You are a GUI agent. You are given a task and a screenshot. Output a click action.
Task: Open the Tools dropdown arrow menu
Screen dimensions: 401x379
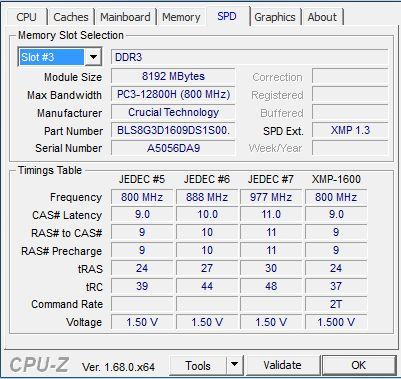pyautogui.click(x=235, y=366)
